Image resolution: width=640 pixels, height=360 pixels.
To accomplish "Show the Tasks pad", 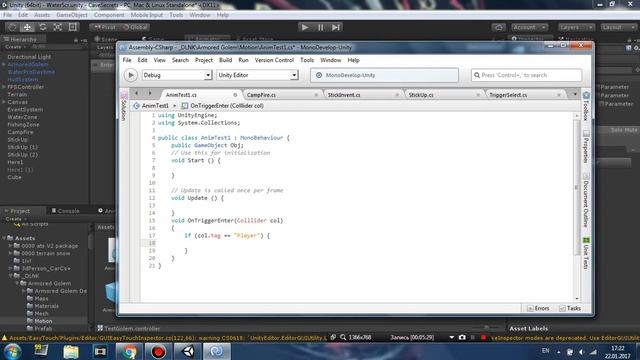I will (x=570, y=308).
